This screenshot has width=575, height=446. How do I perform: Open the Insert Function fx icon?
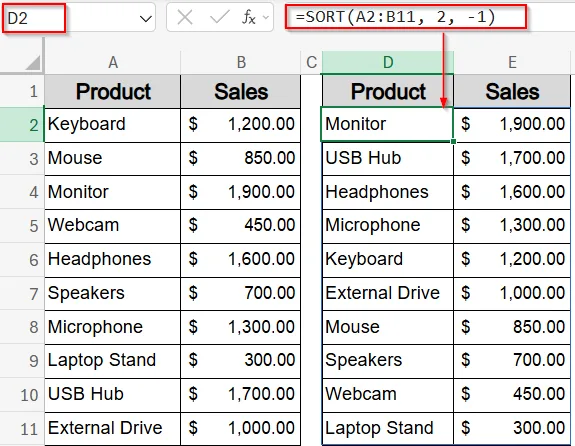[249, 17]
